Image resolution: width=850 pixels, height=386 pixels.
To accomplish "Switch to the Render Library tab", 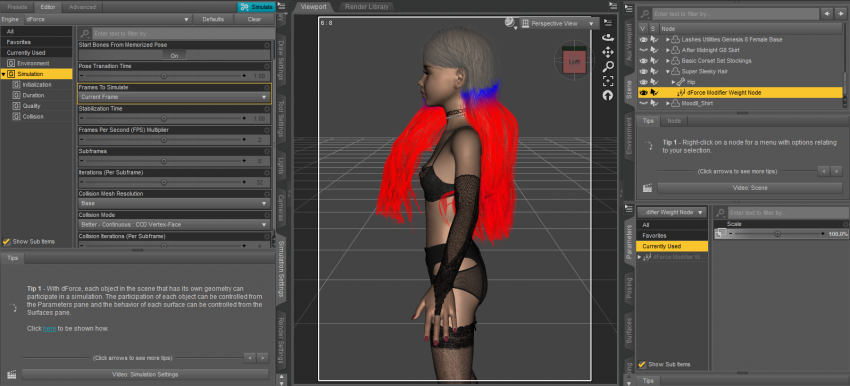I will (x=366, y=7).
